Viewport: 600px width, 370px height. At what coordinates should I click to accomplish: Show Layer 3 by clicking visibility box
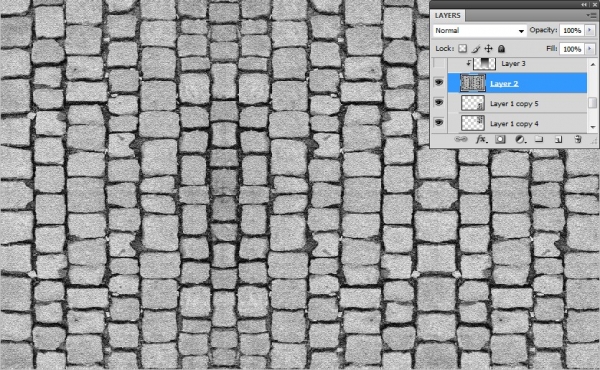pos(439,64)
